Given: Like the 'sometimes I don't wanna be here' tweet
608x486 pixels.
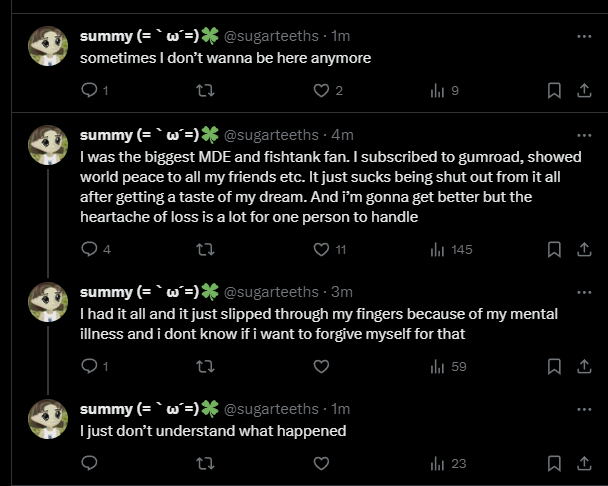Looking at the screenshot, I should coord(321,90).
